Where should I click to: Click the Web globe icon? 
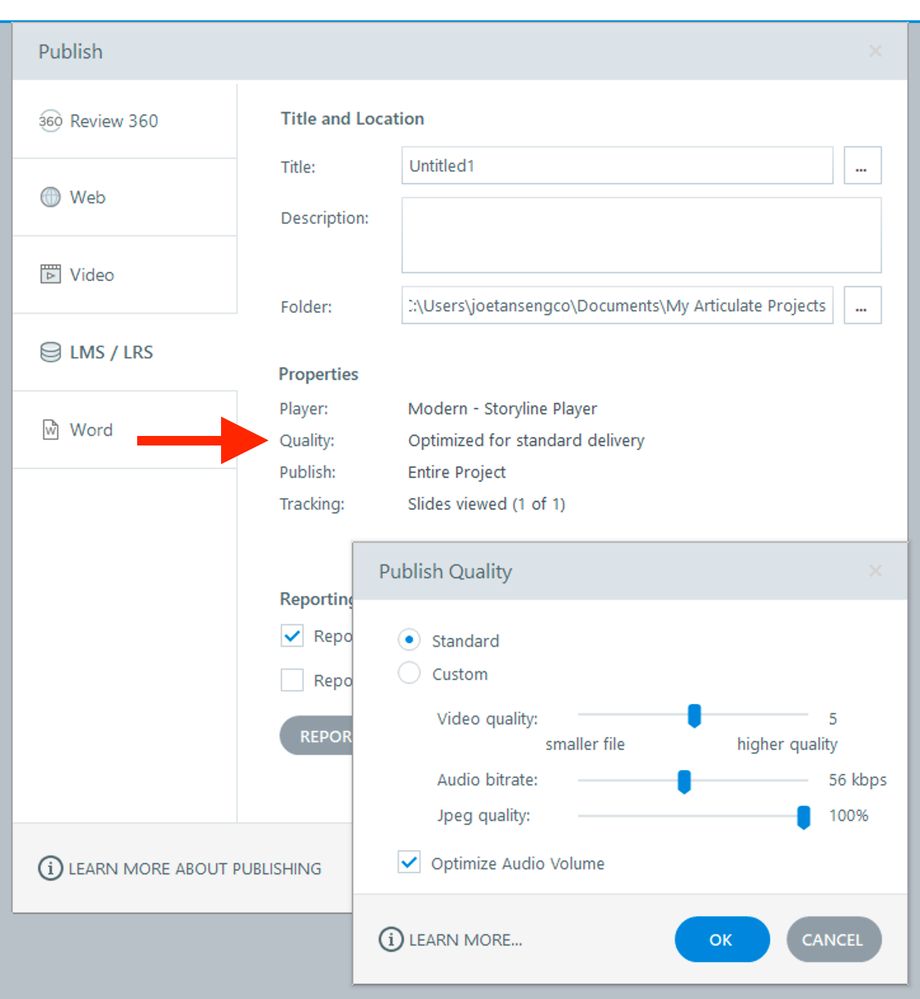click(x=50, y=197)
